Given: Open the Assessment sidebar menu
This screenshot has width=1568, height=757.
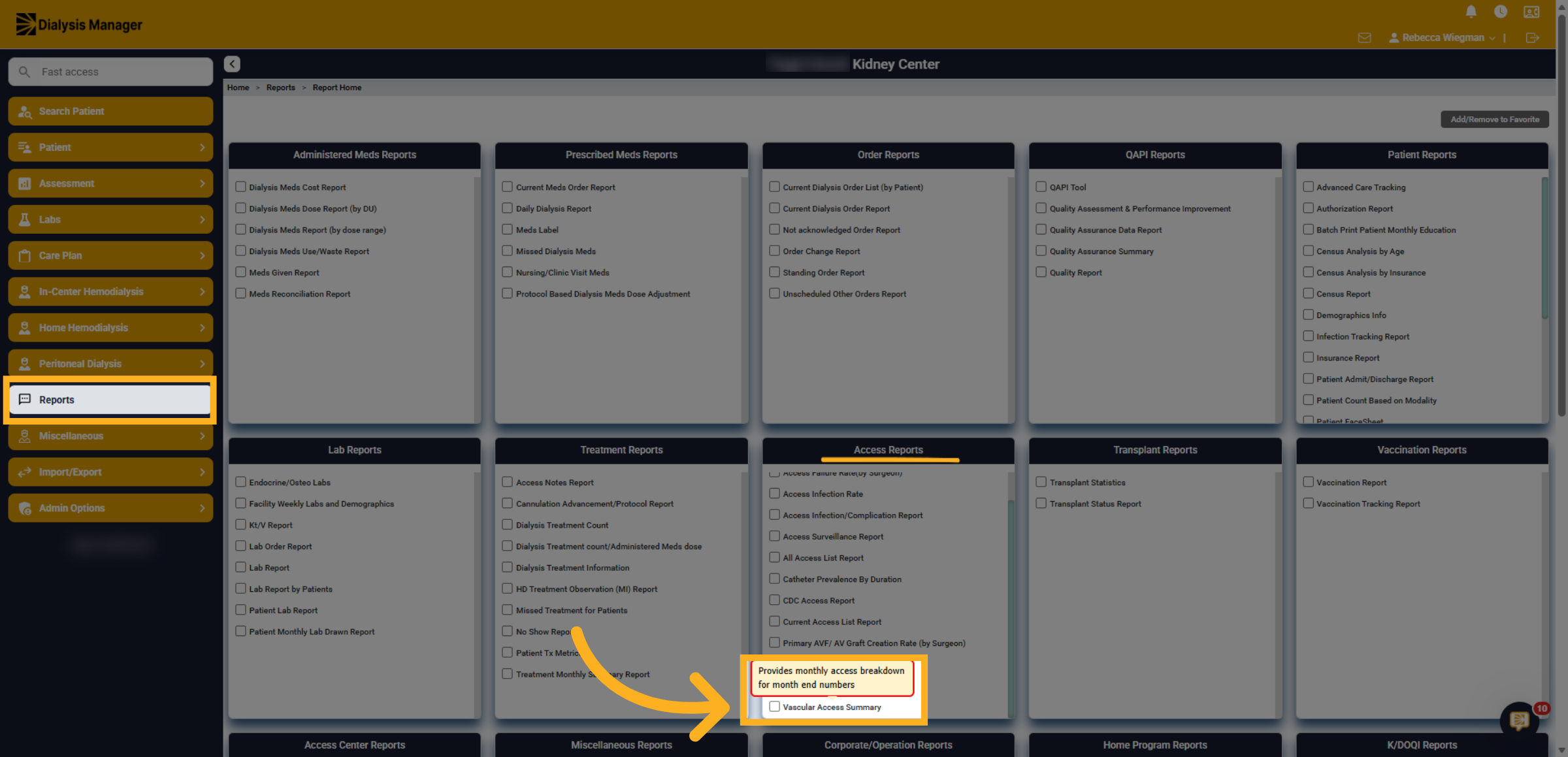Looking at the screenshot, I should tap(110, 184).
